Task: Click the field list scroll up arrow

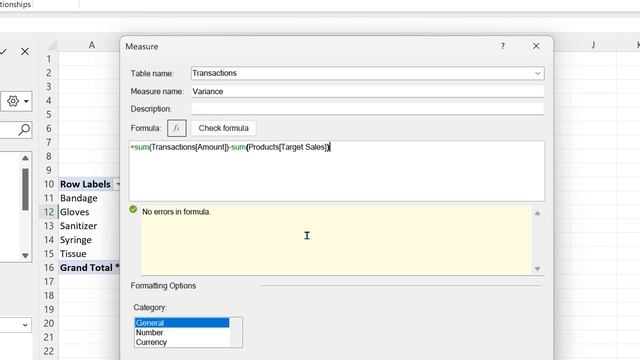Action: [x=25, y=158]
